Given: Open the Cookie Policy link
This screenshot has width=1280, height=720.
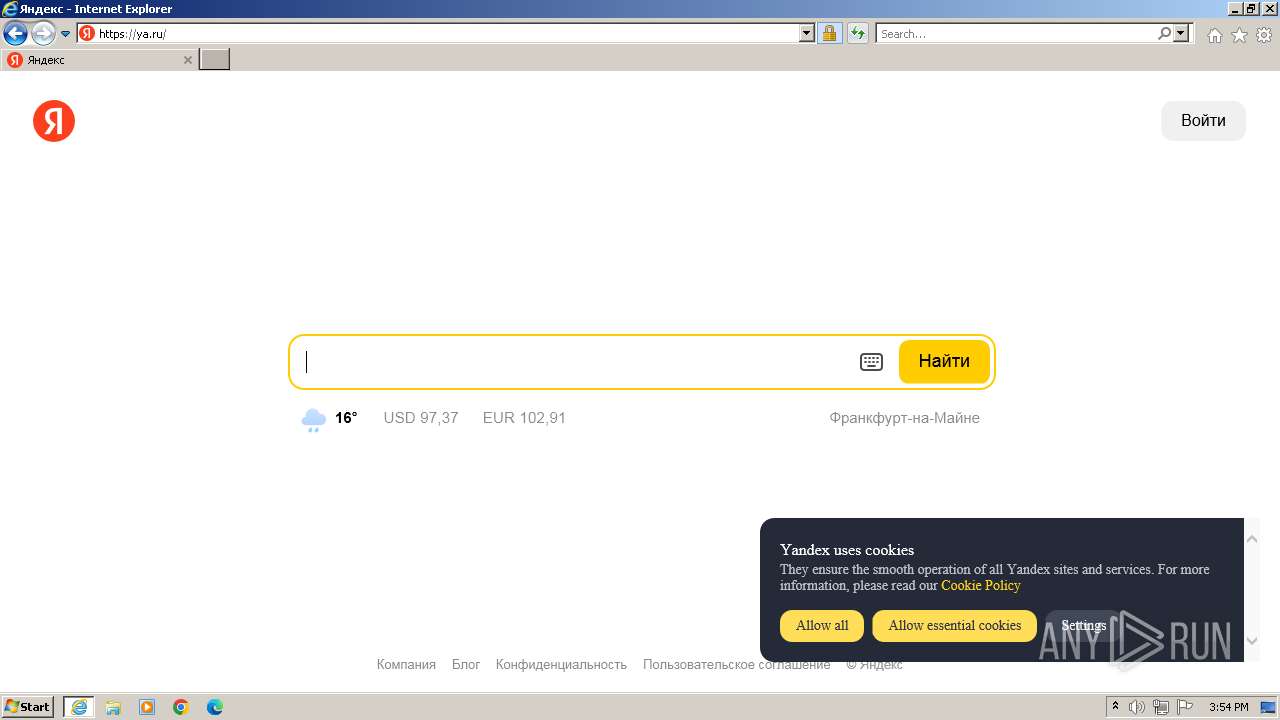Looking at the screenshot, I should (981, 586).
